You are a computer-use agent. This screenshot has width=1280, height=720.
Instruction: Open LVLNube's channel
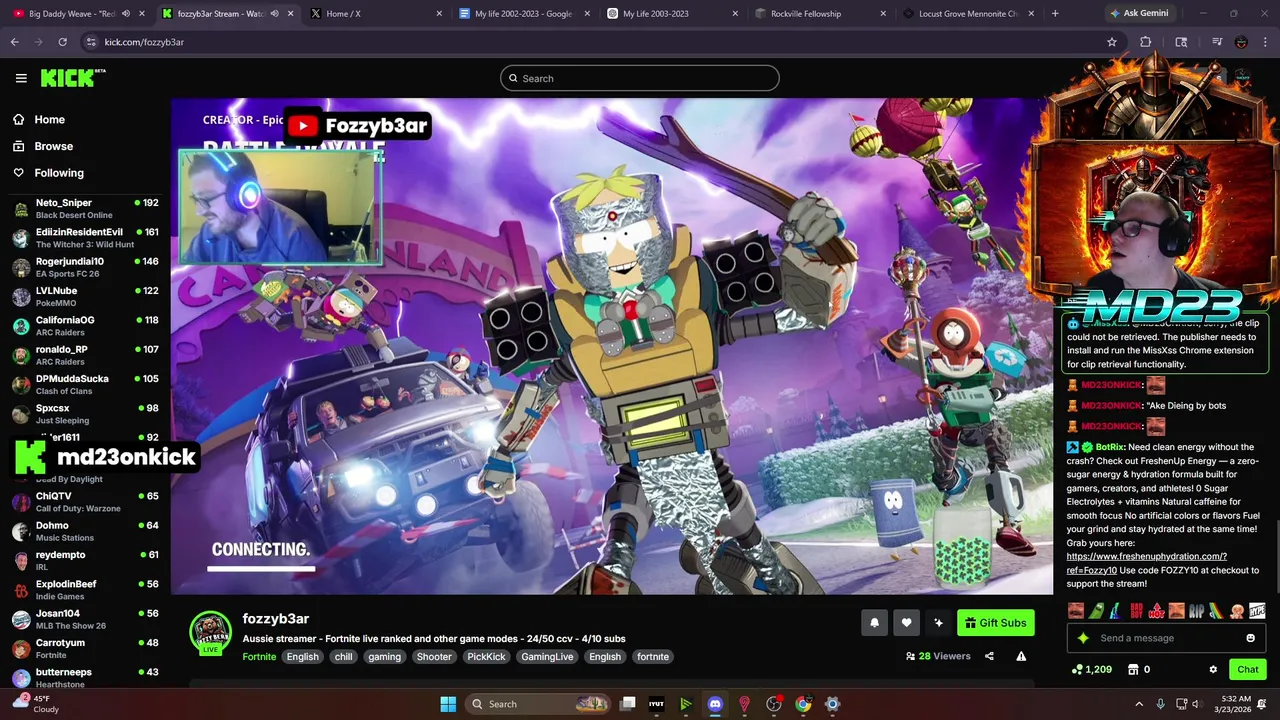point(85,296)
